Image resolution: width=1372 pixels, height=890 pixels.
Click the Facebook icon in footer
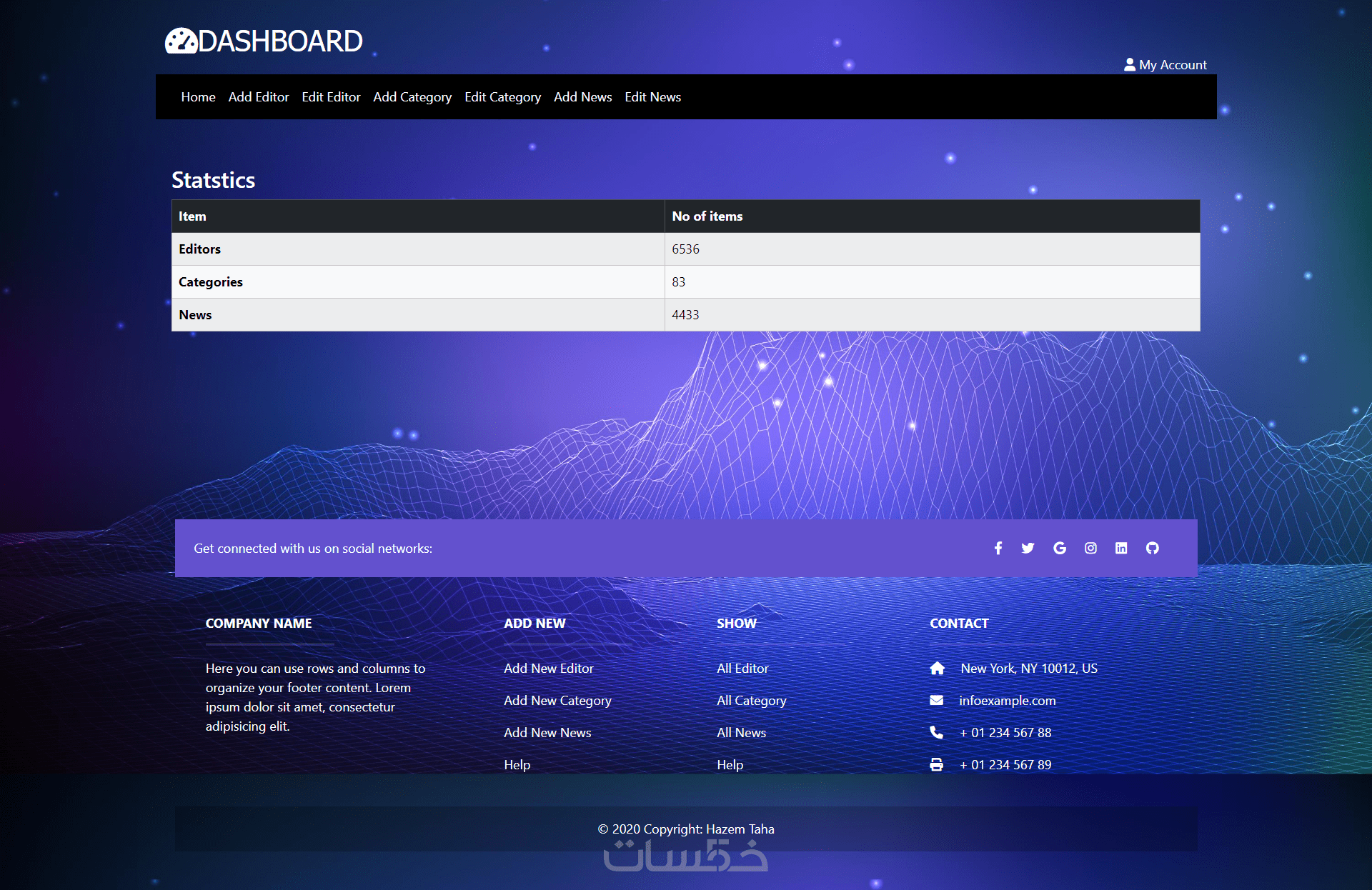(998, 548)
